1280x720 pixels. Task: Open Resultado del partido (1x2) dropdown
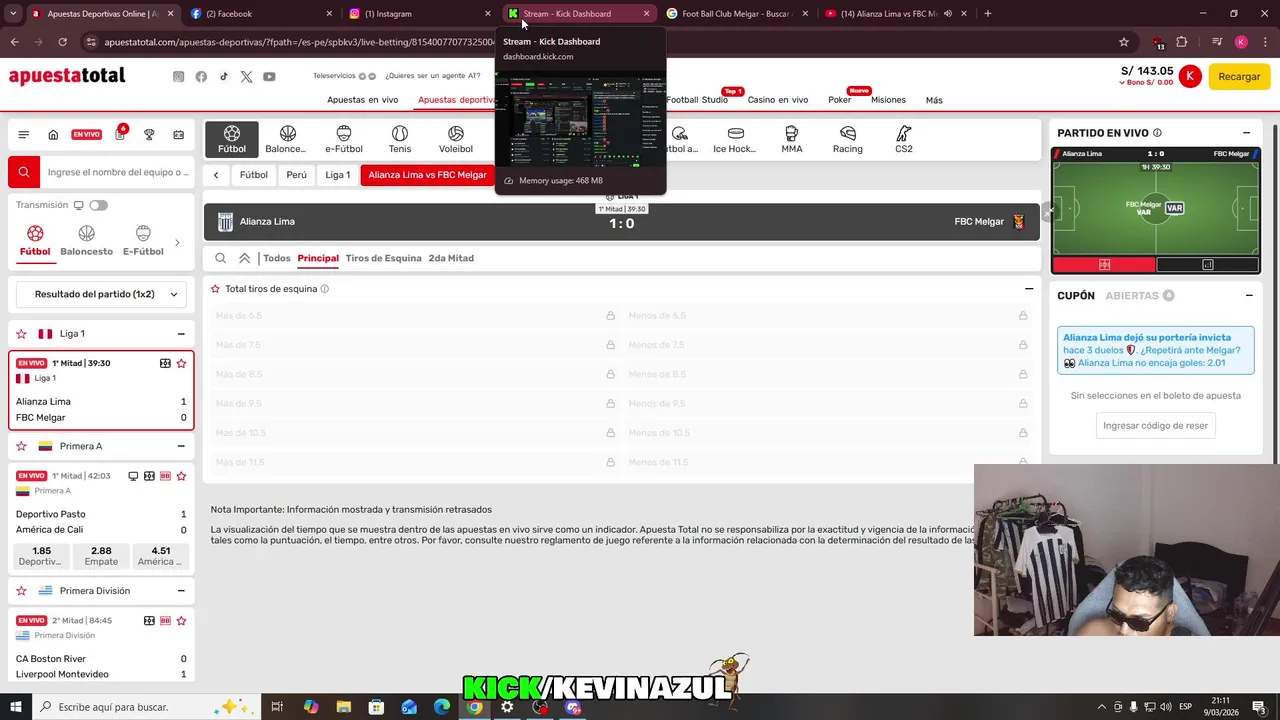click(101, 294)
